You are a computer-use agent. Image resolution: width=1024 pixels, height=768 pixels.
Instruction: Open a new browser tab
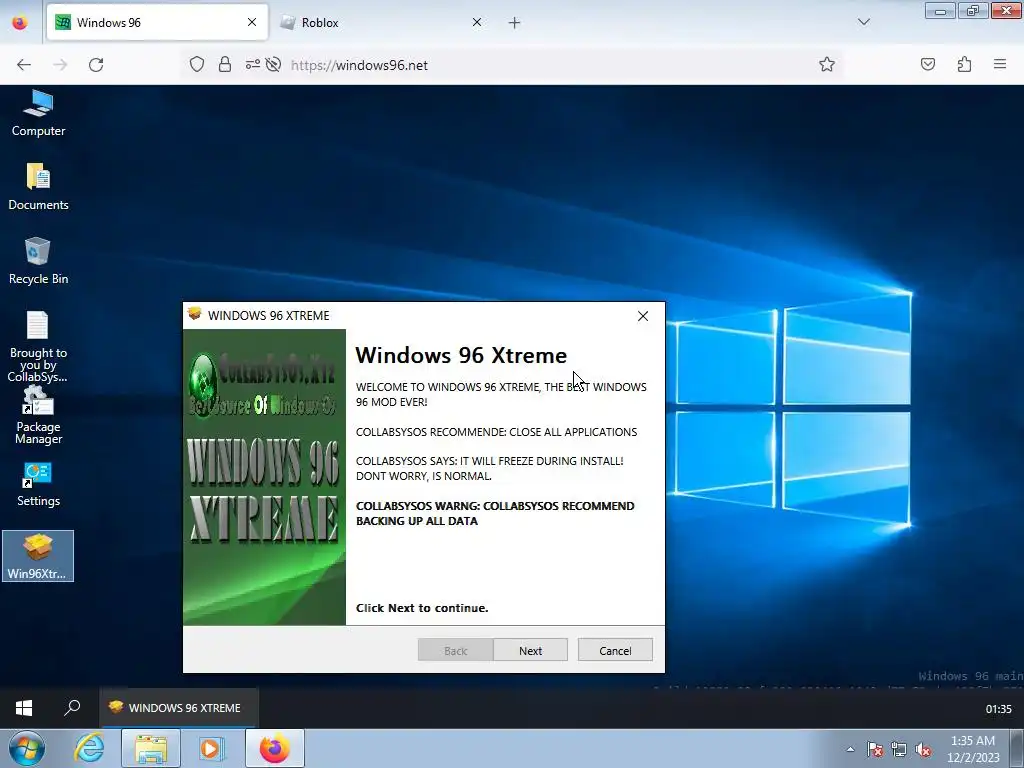(515, 23)
